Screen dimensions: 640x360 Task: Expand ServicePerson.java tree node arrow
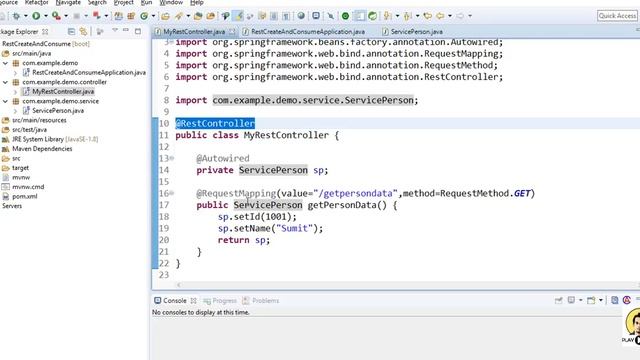15,111
